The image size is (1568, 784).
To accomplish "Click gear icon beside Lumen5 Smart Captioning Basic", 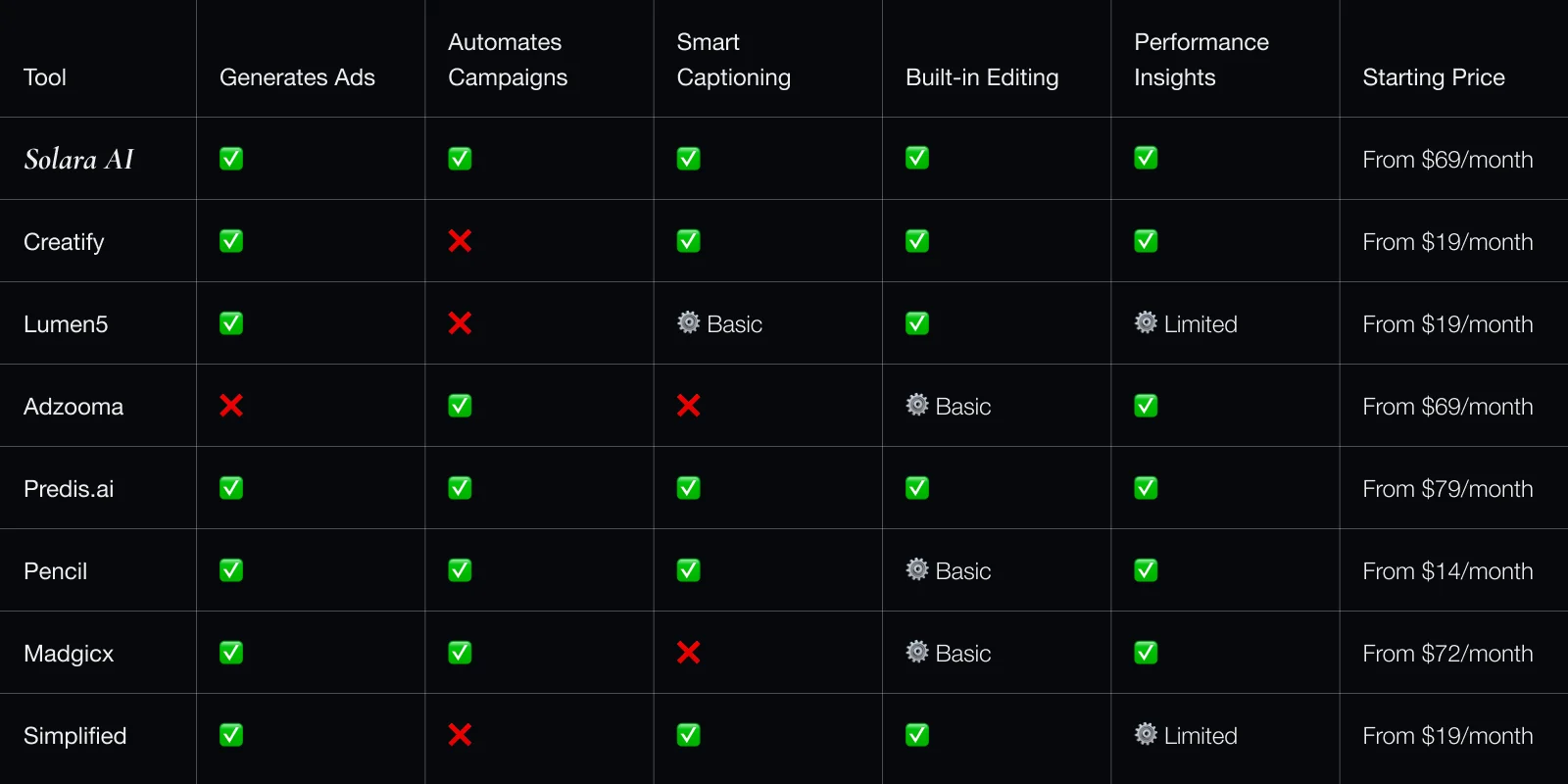I will click(x=689, y=322).
